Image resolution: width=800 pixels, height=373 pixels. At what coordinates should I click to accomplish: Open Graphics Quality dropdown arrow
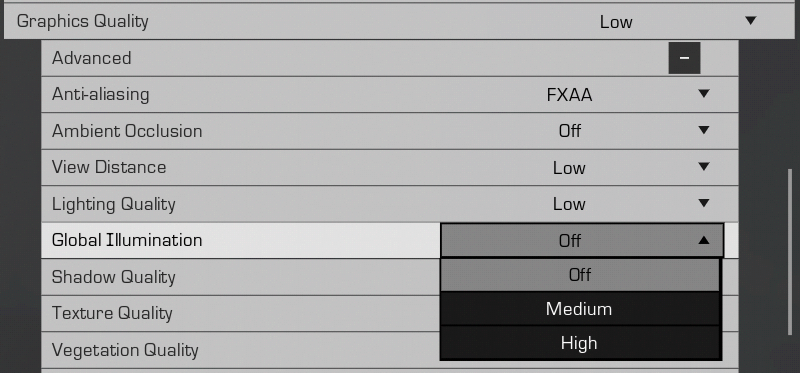pos(750,21)
